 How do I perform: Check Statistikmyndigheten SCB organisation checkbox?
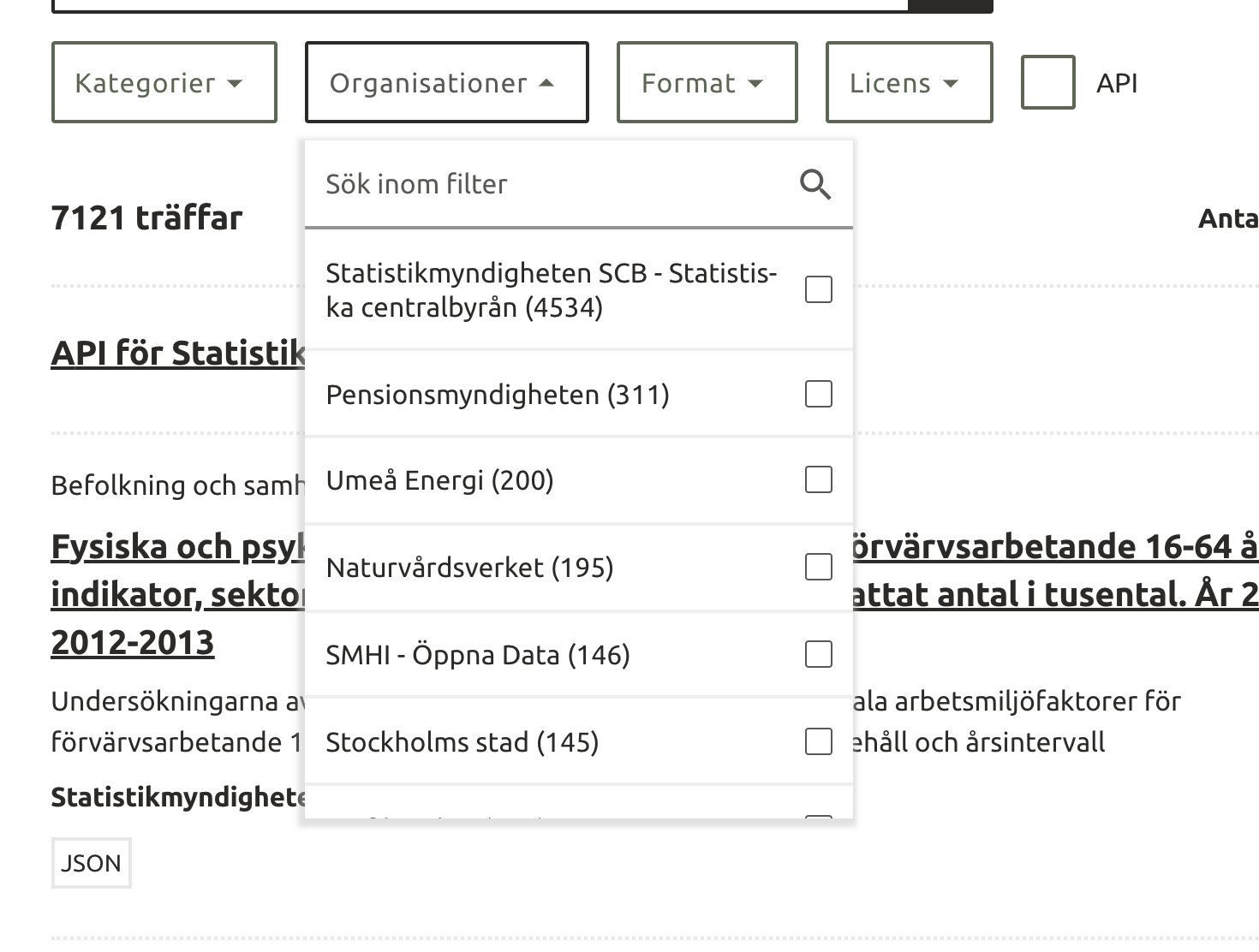coord(818,289)
